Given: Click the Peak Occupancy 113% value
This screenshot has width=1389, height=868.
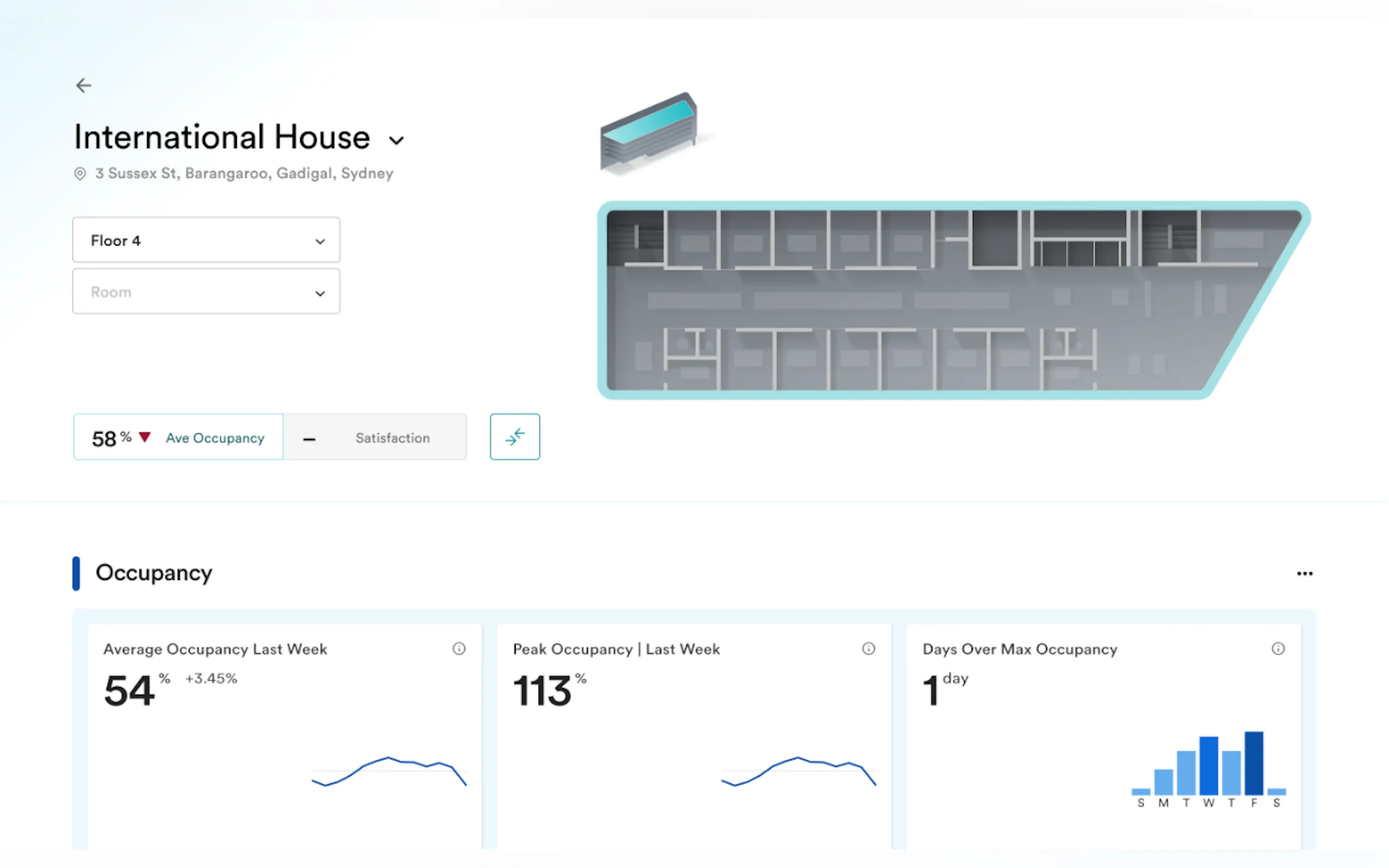Looking at the screenshot, I should [542, 690].
